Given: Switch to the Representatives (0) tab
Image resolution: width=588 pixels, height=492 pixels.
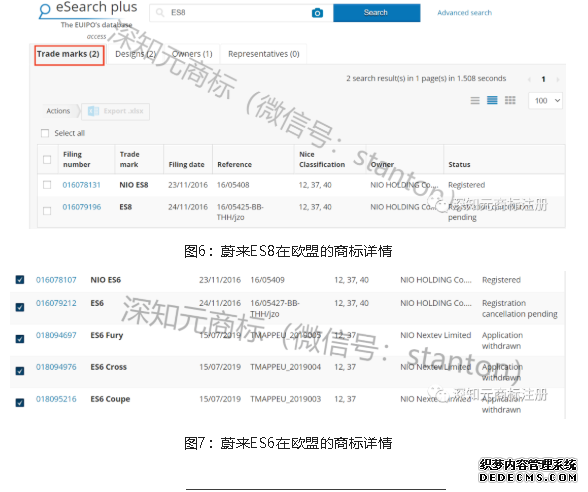Looking at the screenshot, I should click(x=264, y=54).
